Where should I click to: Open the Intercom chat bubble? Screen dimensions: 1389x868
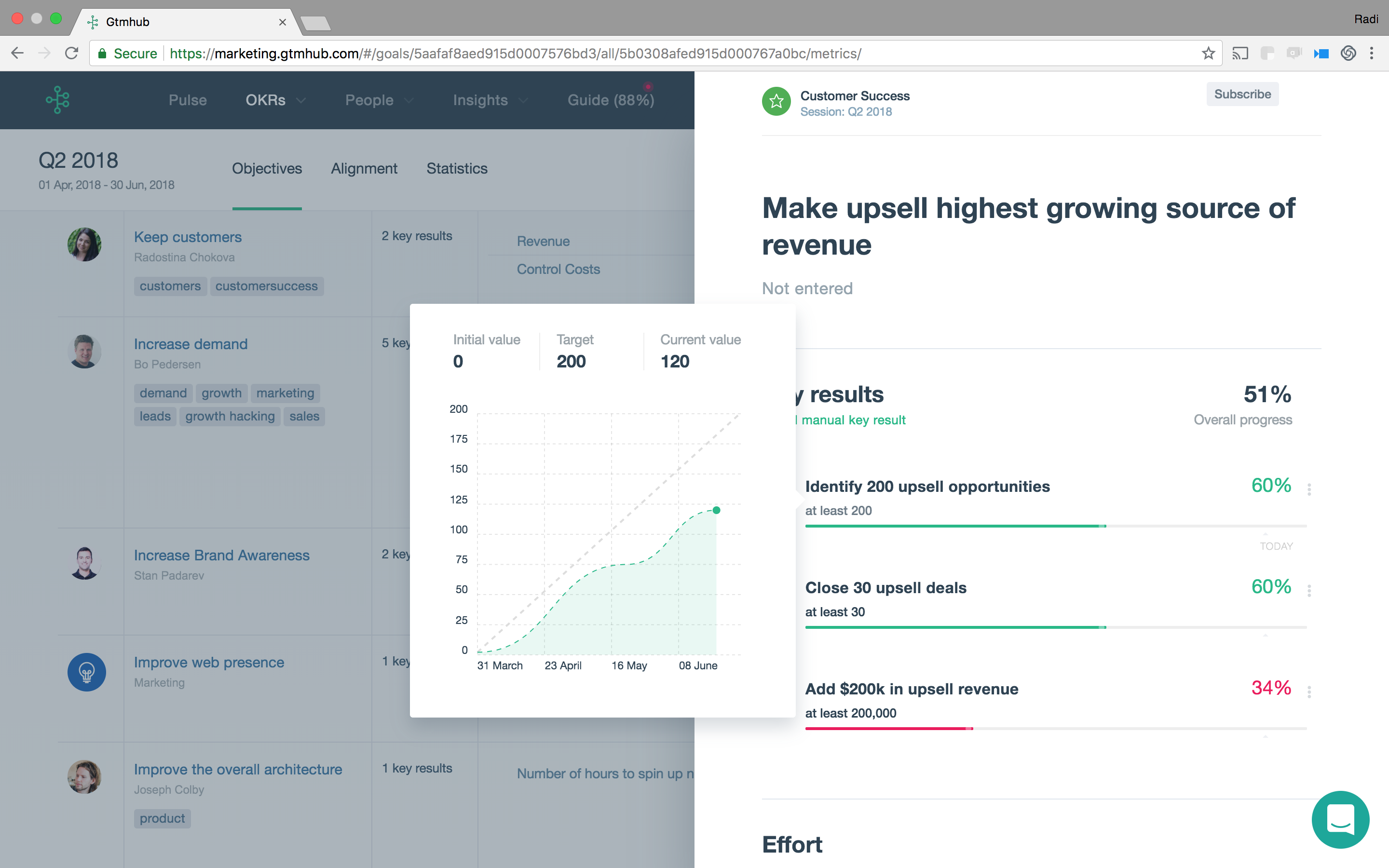(1340, 819)
